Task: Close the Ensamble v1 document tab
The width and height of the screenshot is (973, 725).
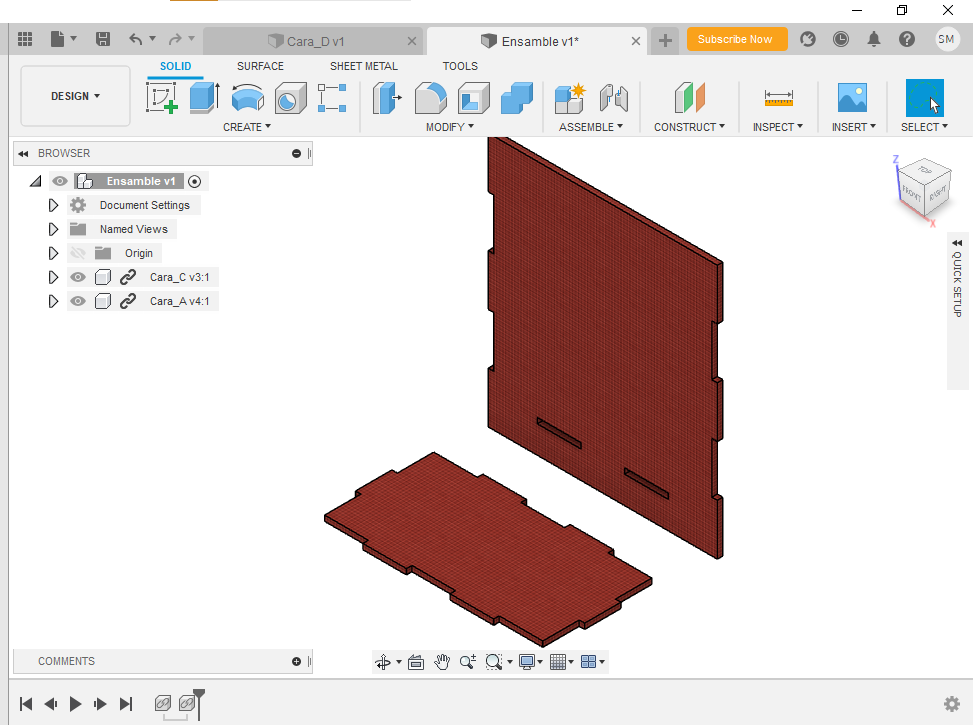Action: [636, 41]
